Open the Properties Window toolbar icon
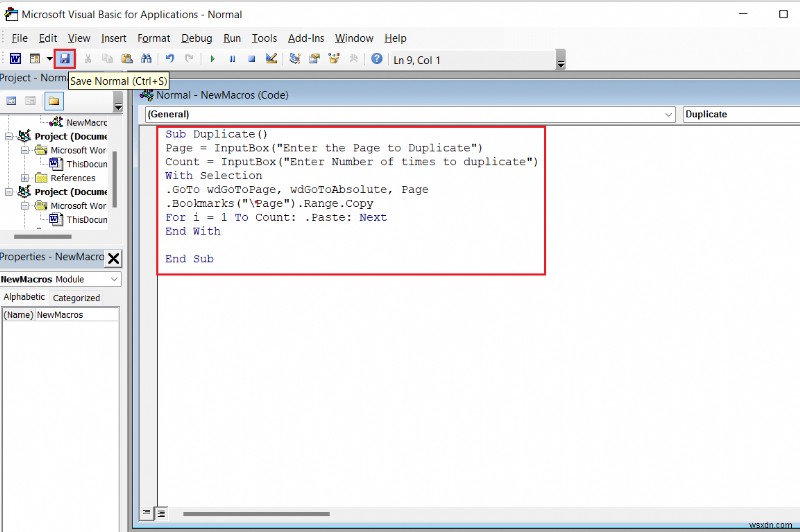The image size is (800, 532). (314, 59)
